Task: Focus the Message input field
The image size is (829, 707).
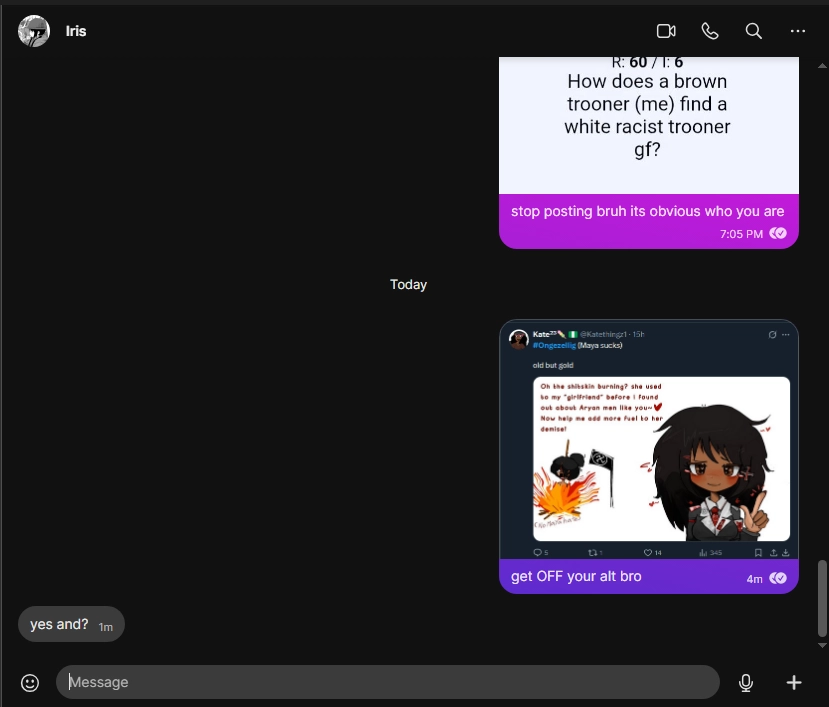Action: (388, 682)
